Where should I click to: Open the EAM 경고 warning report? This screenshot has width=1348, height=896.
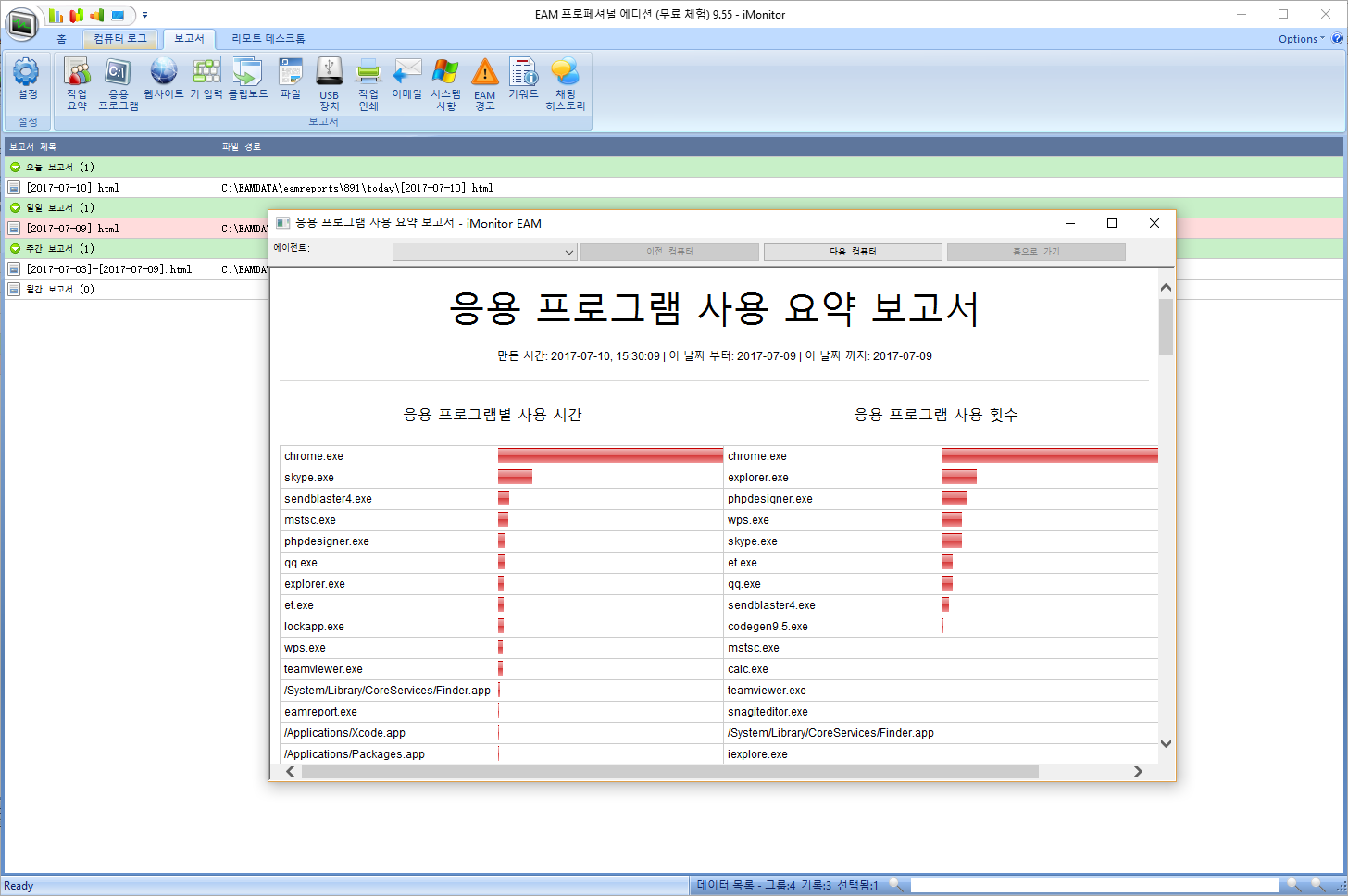tap(485, 83)
